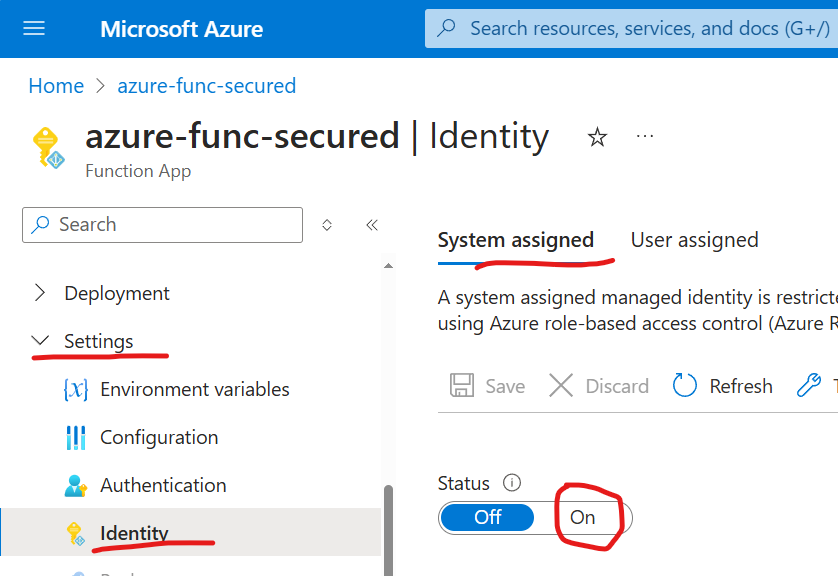Click the Refresh button label
Image resolution: width=838 pixels, height=576 pixels.
click(x=741, y=386)
